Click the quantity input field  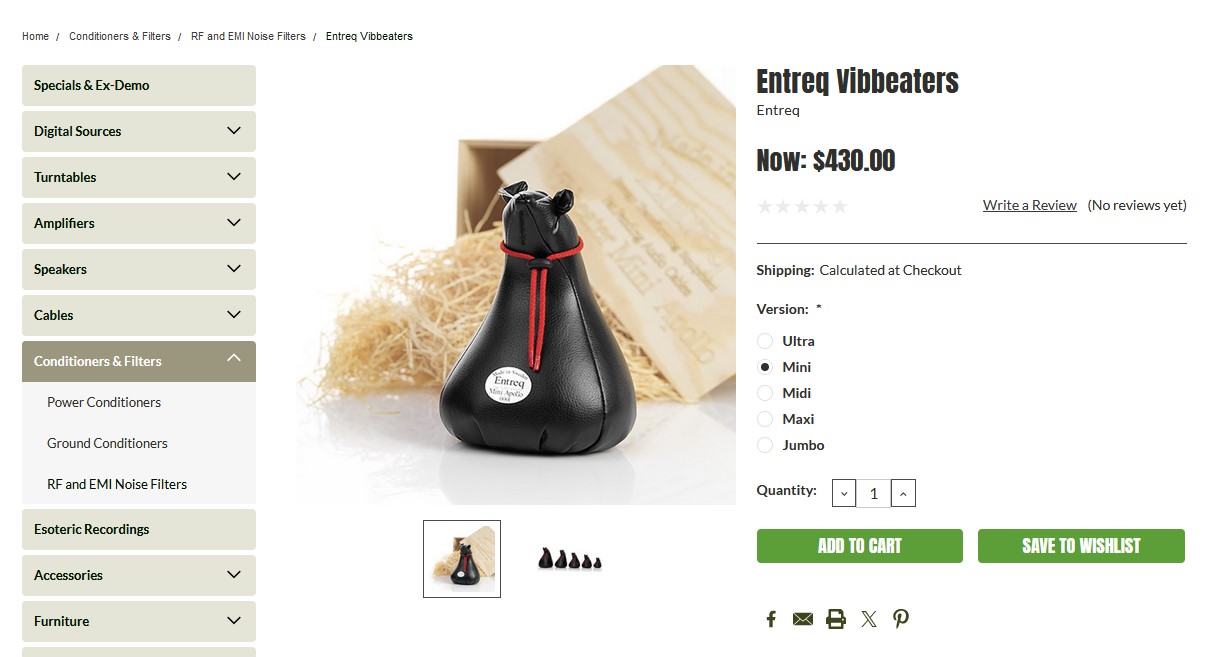coord(873,493)
